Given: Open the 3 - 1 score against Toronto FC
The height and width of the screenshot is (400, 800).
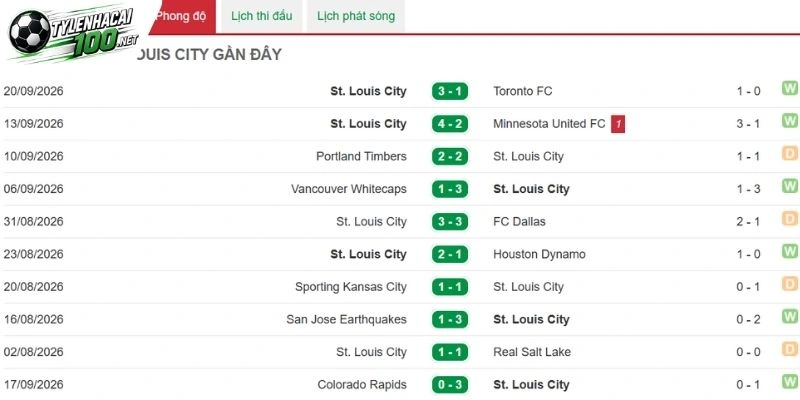Looking at the screenshot, I should coord(449,91).
